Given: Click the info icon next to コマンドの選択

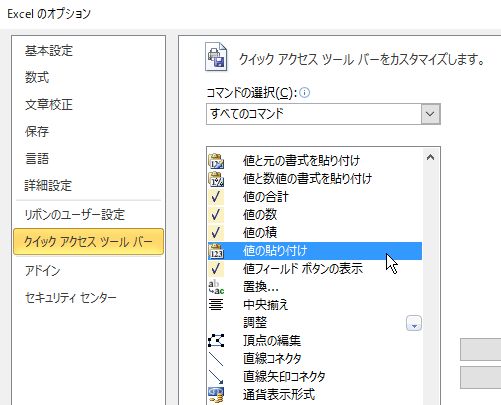Looking at the screenshot, I should click(x=304, y=92).
